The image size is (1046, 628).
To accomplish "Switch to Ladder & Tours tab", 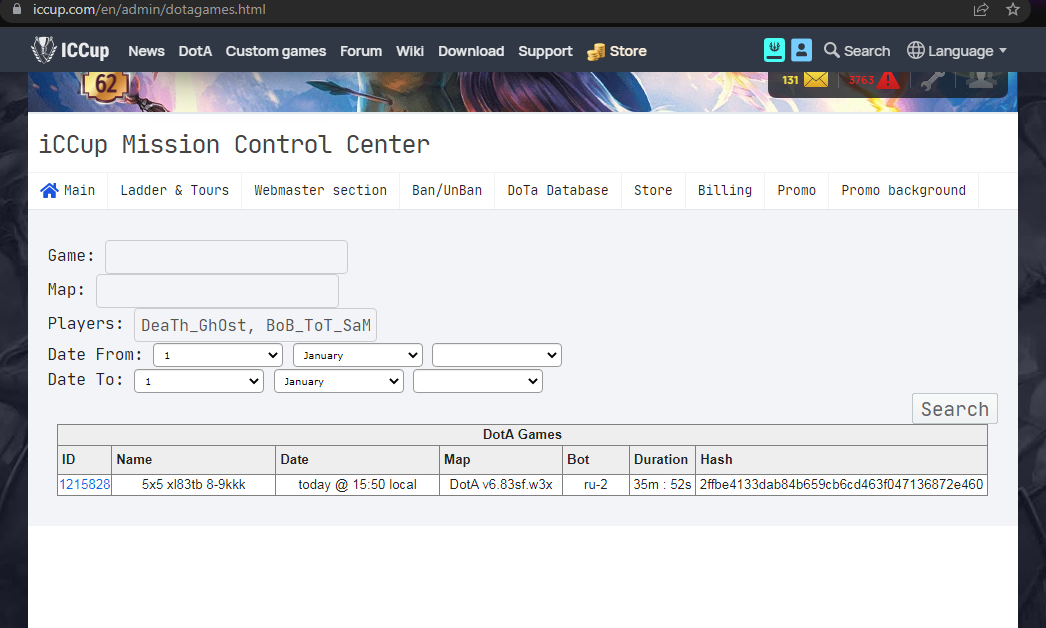I will pos(174,191).
